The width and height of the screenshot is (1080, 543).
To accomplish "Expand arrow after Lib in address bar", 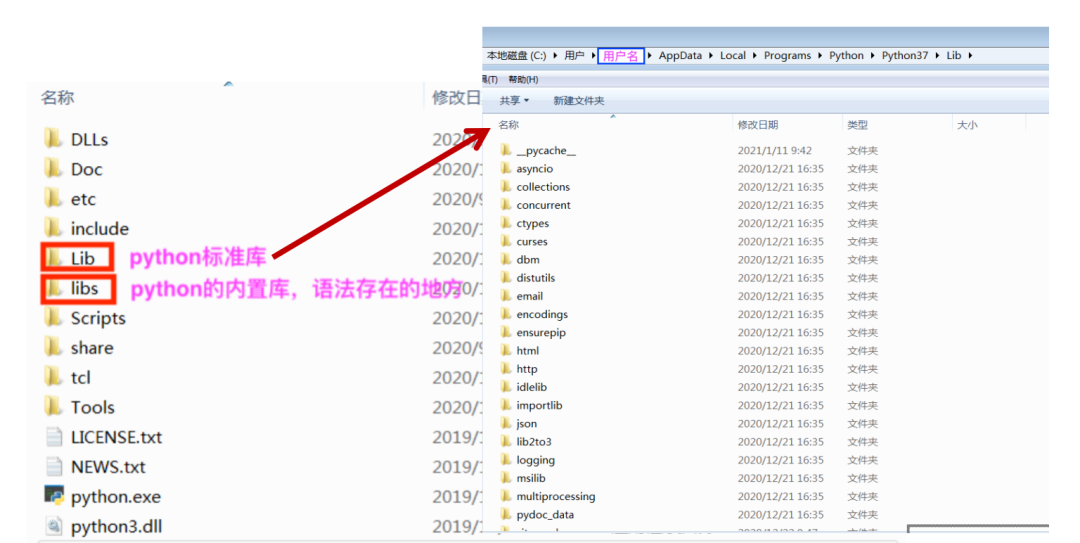I will point(970,55).
